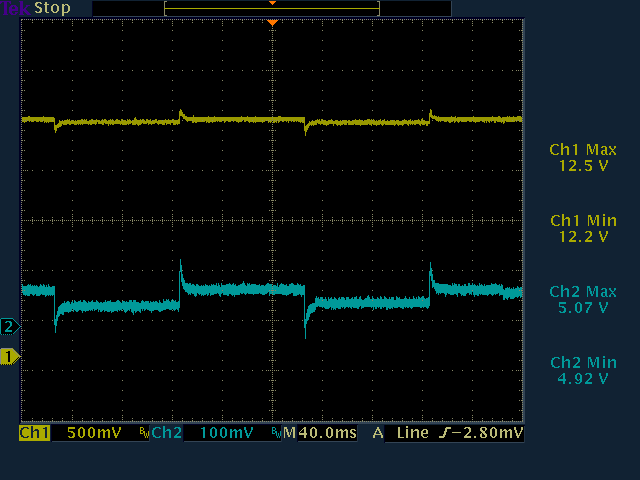Click the record view position bar
Viewport: 640px width, 480px height.
point(271,8)
